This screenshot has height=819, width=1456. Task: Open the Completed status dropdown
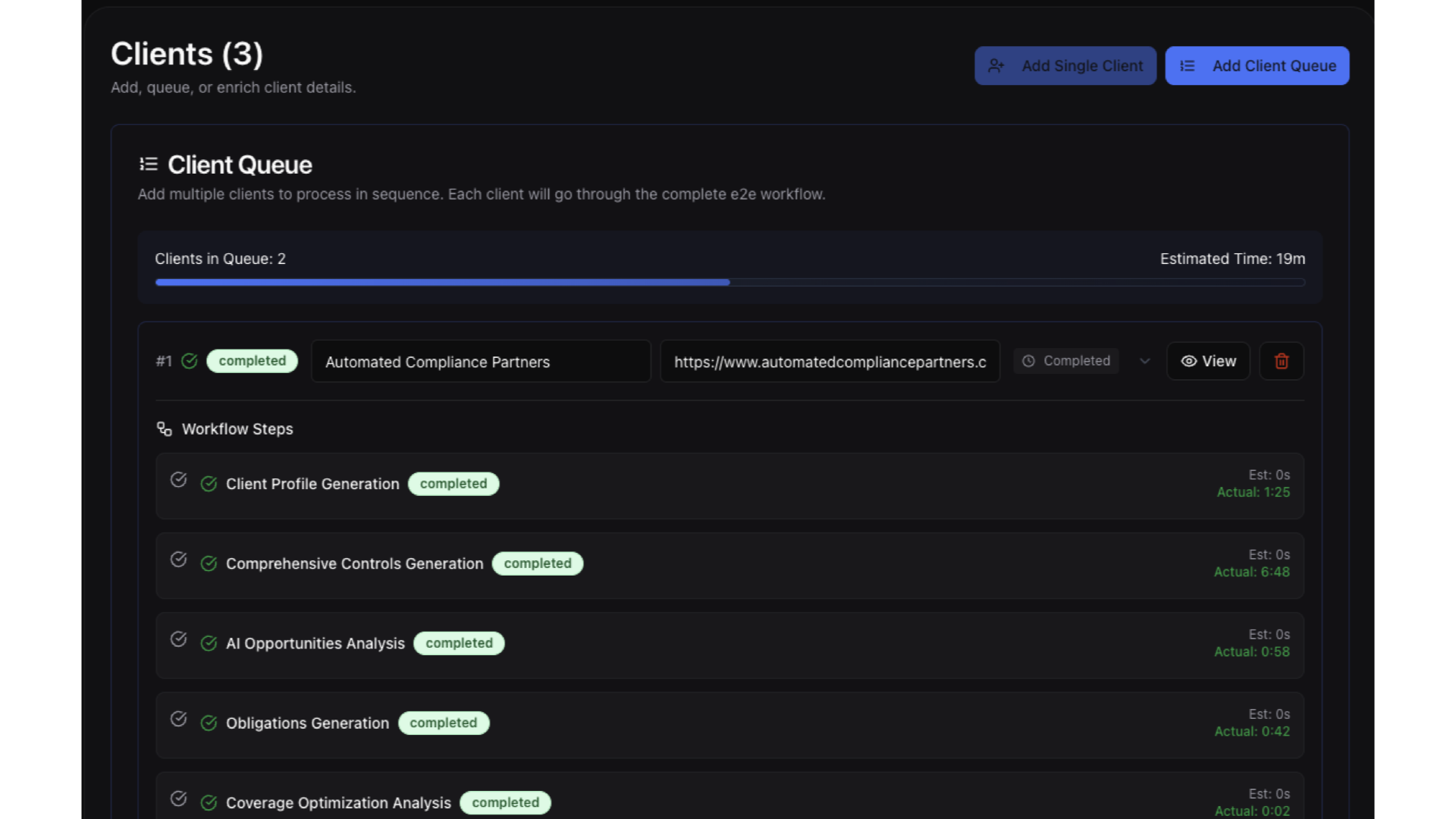1066,361
